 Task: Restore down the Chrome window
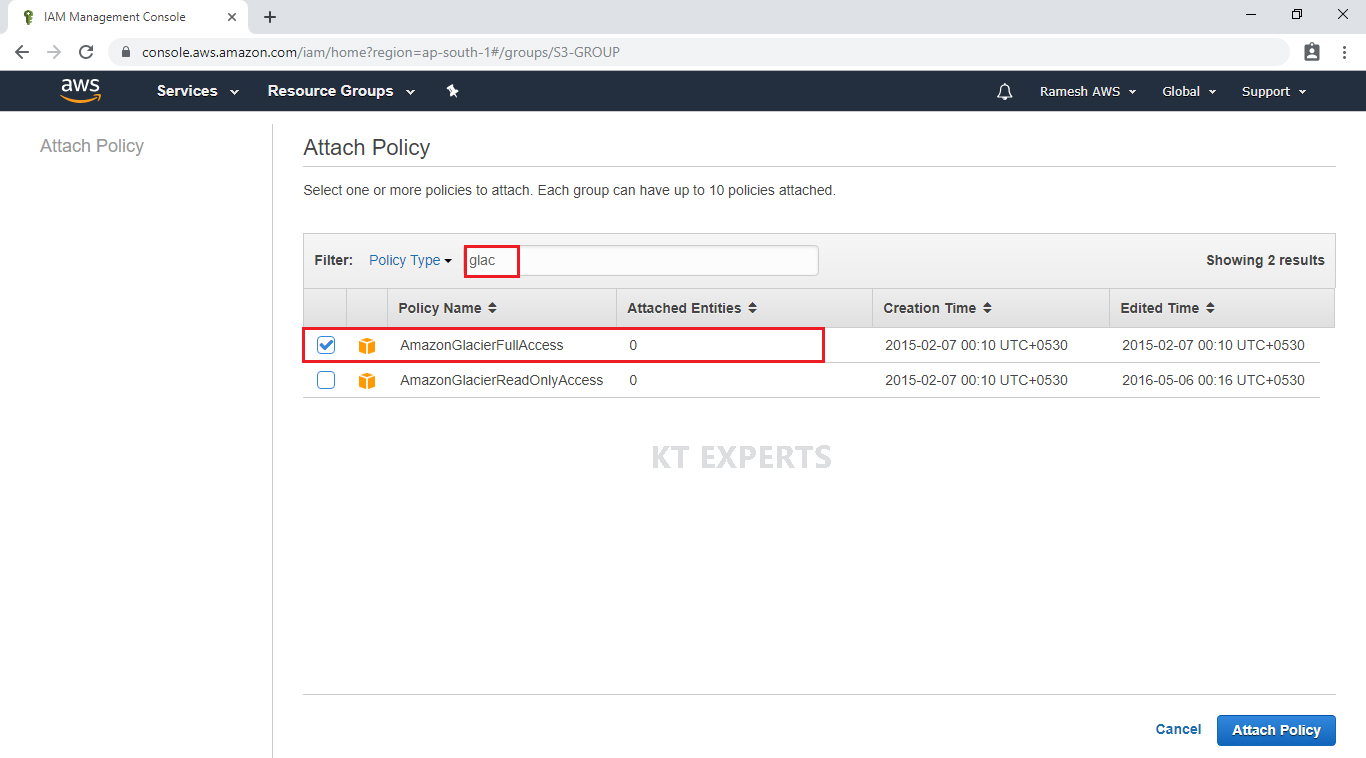tap(1297, 15)
